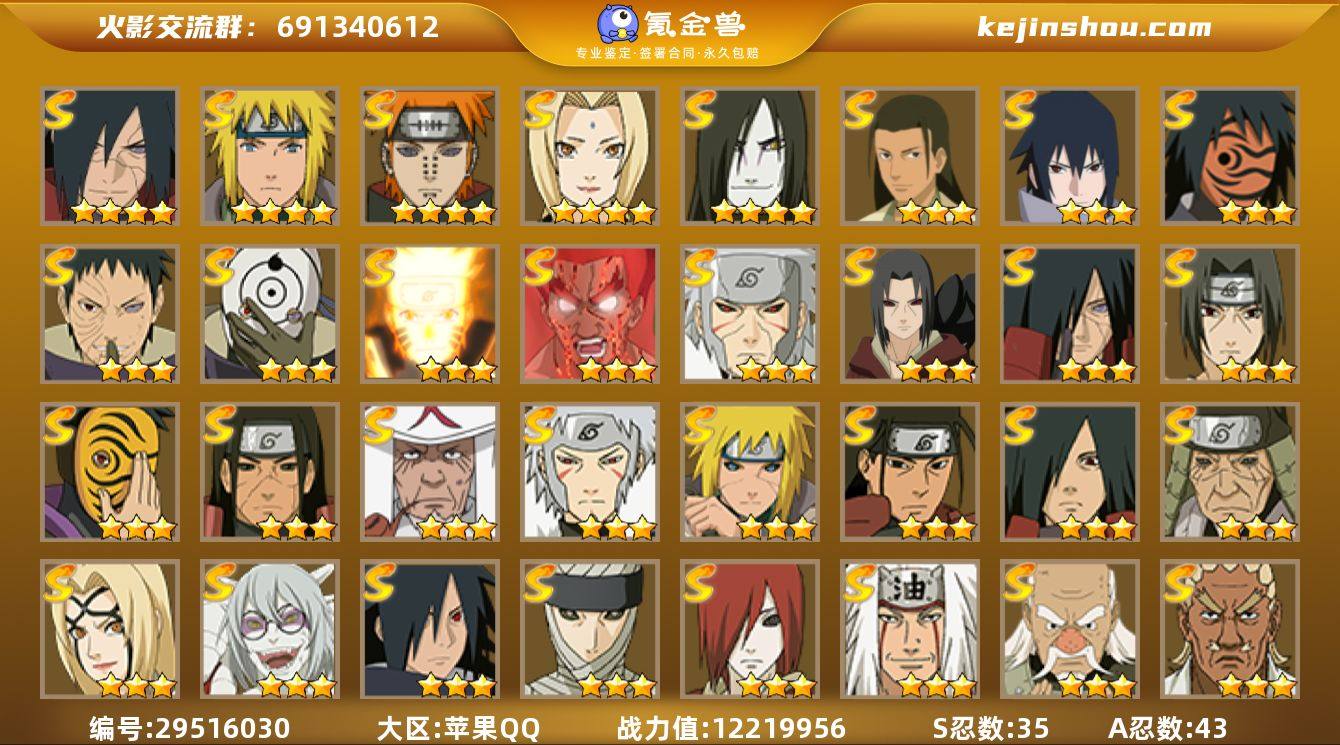
Task: Open the kejinshou.com website link
Action: (1094, 27)
